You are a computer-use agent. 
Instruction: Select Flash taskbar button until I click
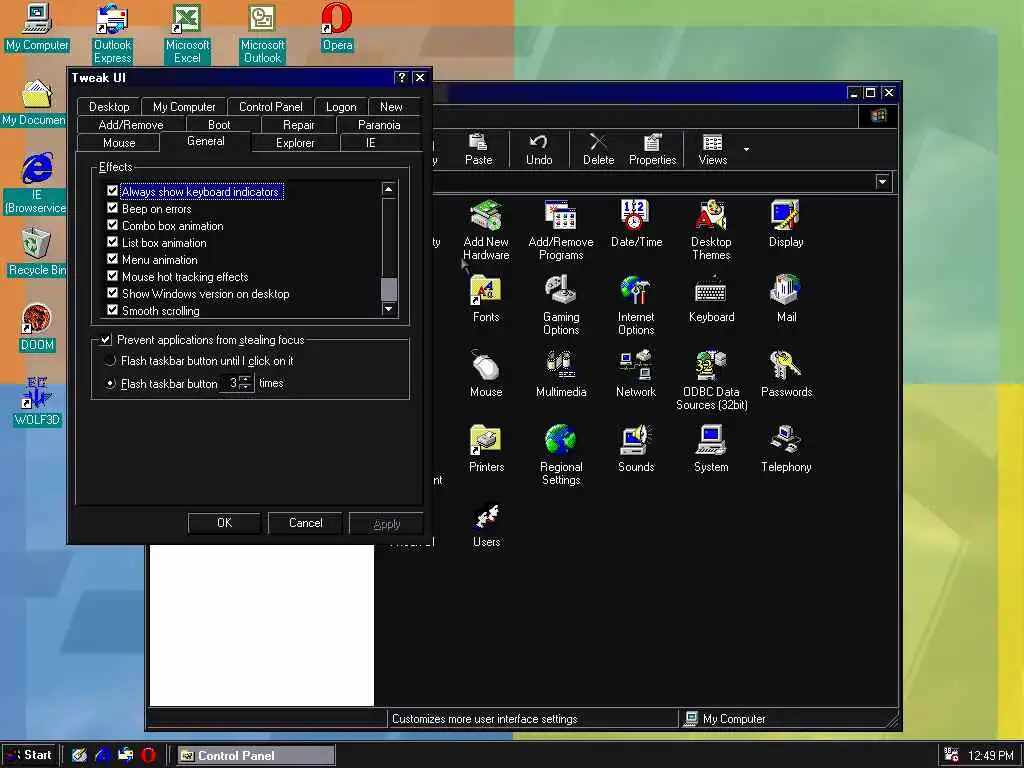pos(110,360)
